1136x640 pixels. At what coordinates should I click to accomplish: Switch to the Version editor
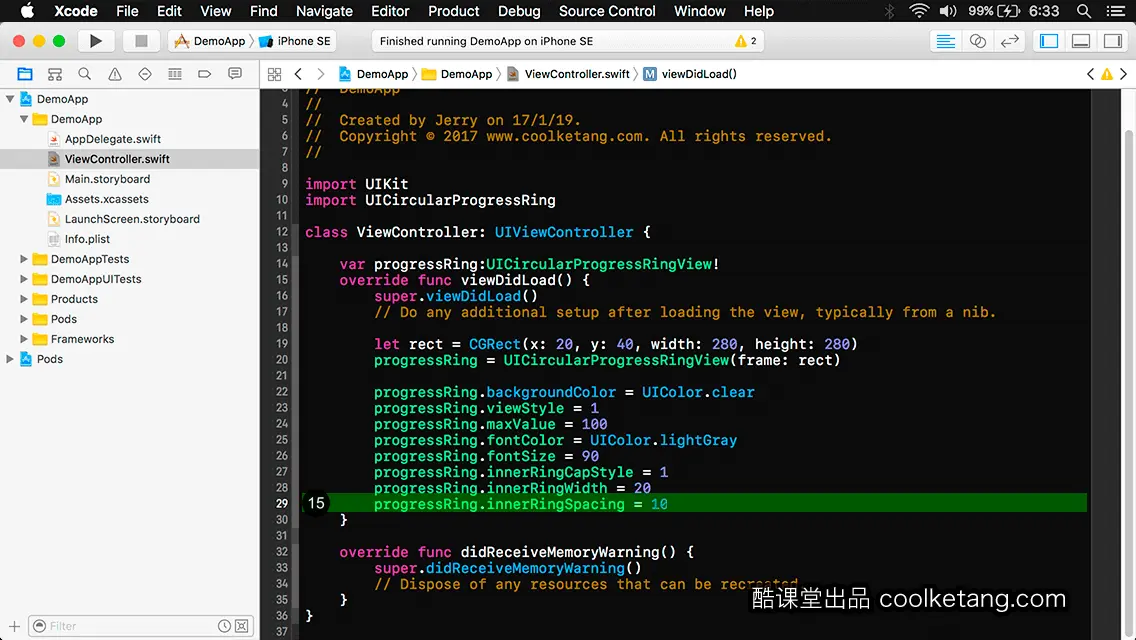(x=1010, y=41)
